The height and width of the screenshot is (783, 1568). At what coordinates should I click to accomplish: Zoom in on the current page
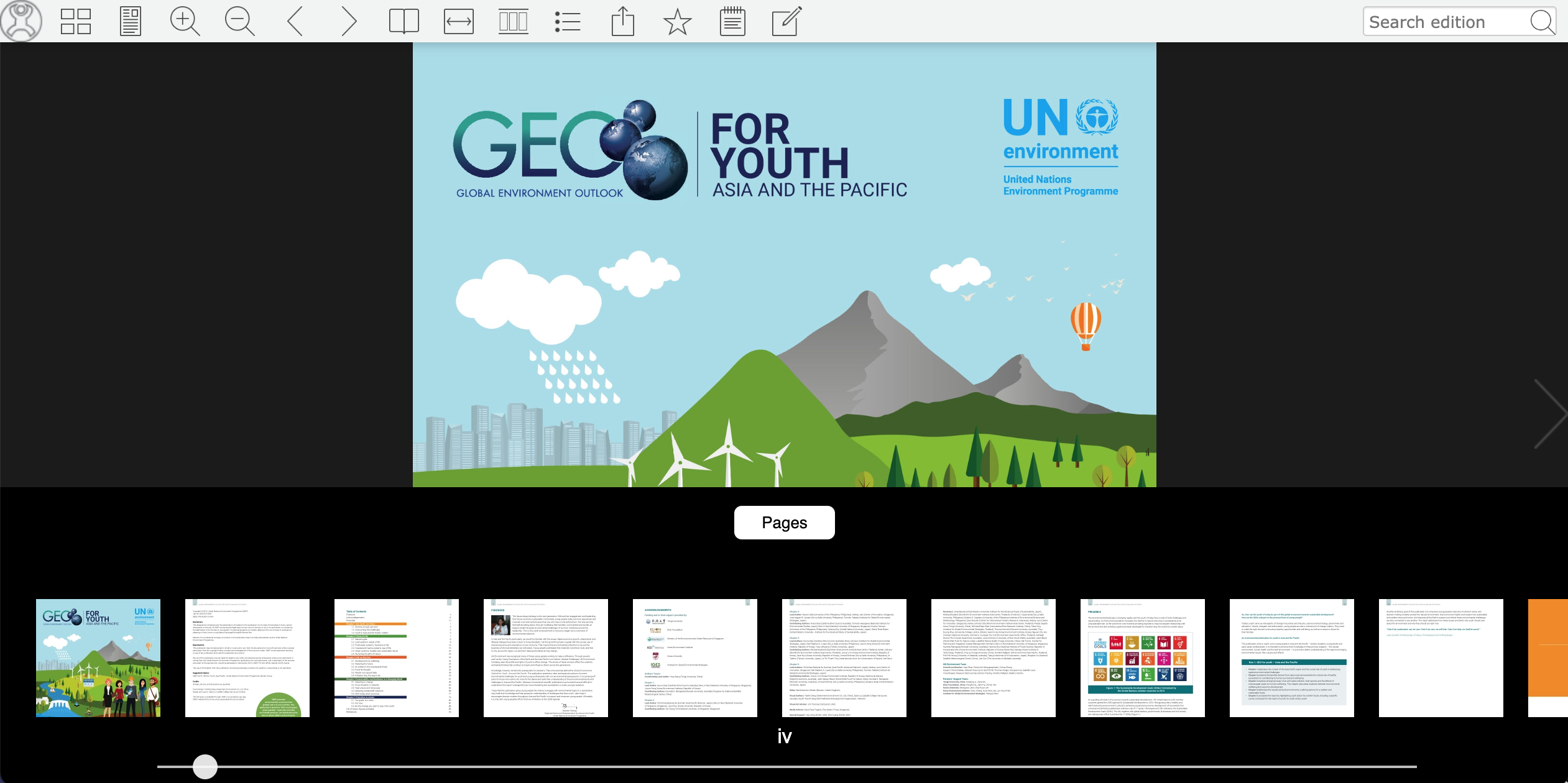point(183,21)
